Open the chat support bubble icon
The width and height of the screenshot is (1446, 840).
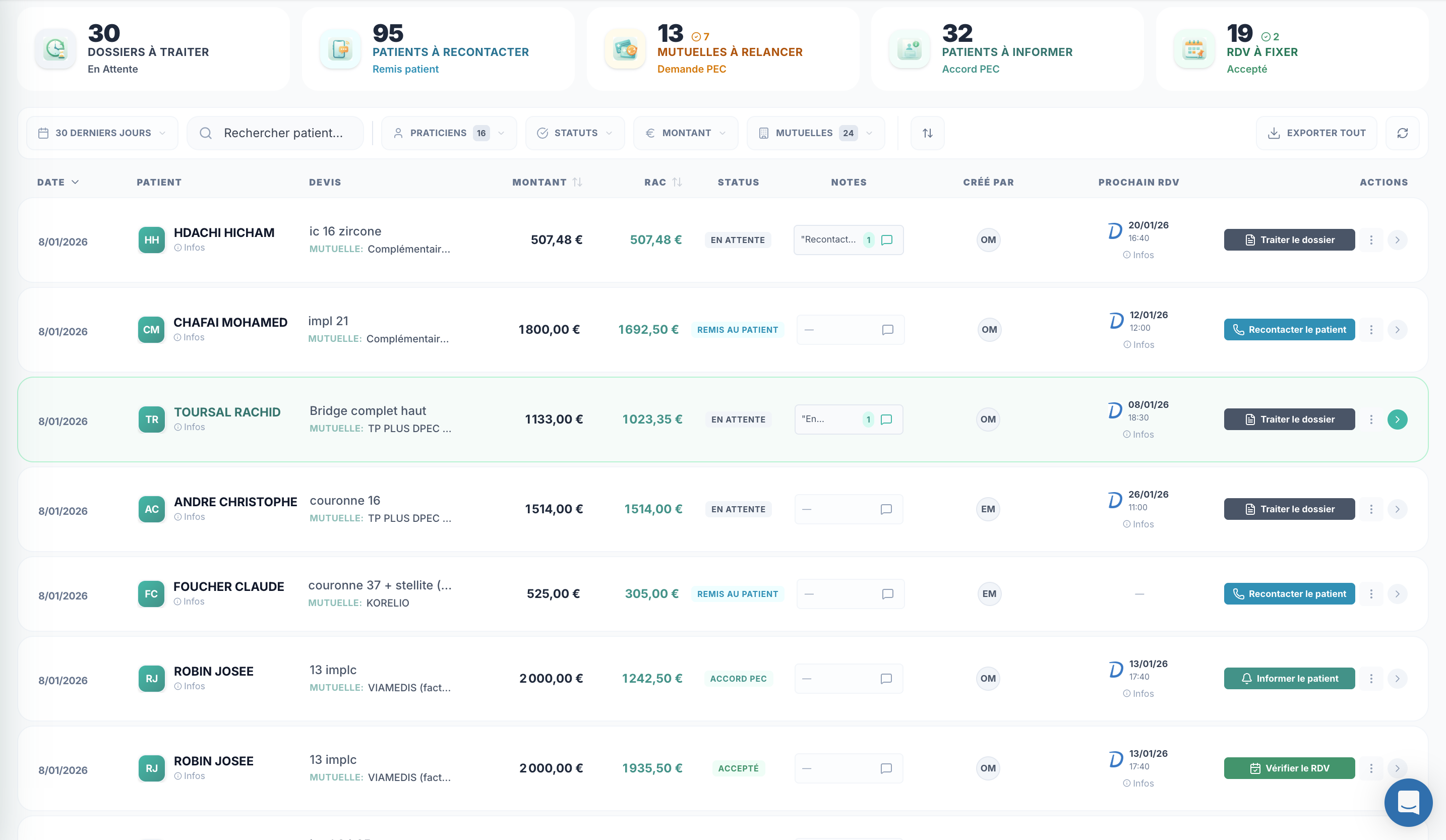click(1408, 802)
